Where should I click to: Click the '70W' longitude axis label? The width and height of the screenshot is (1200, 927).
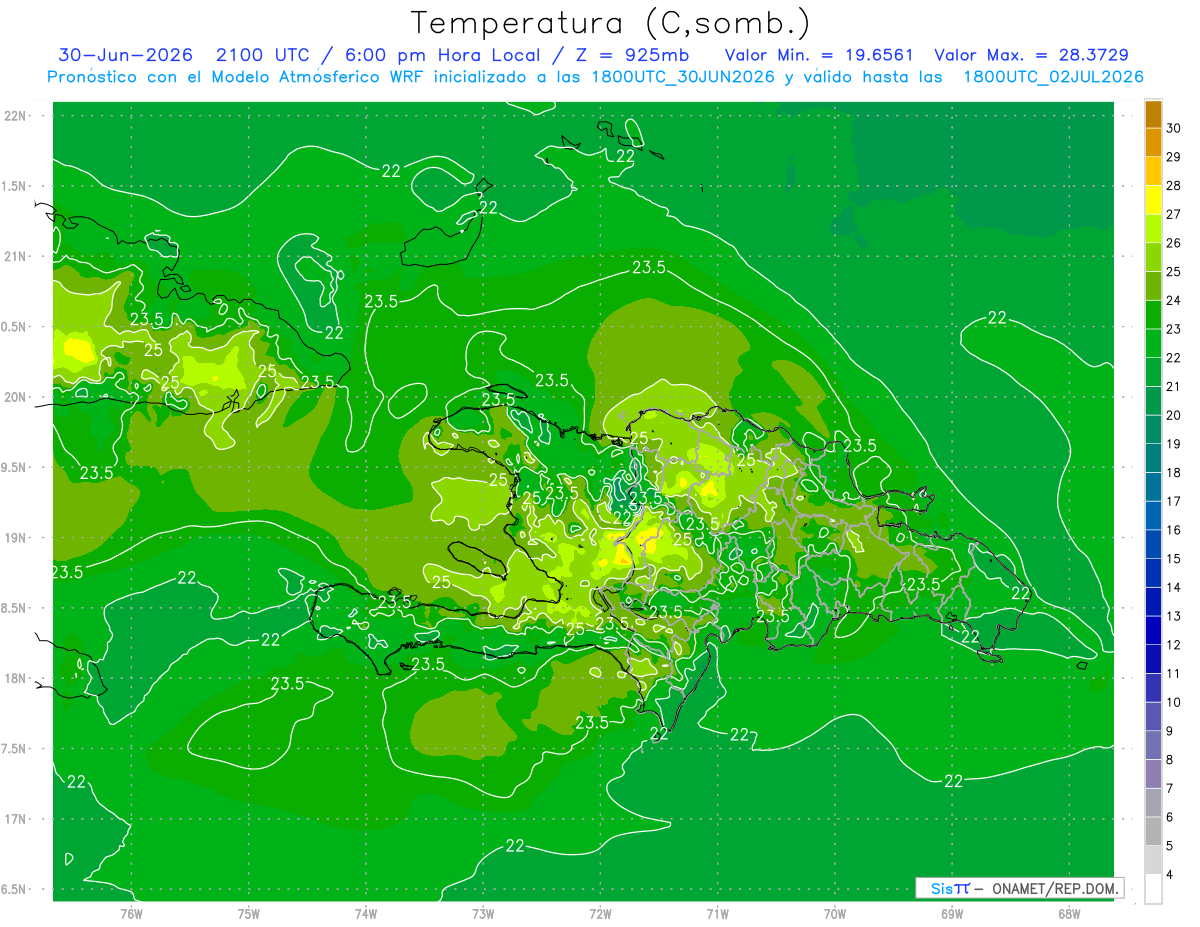point(835,913)
